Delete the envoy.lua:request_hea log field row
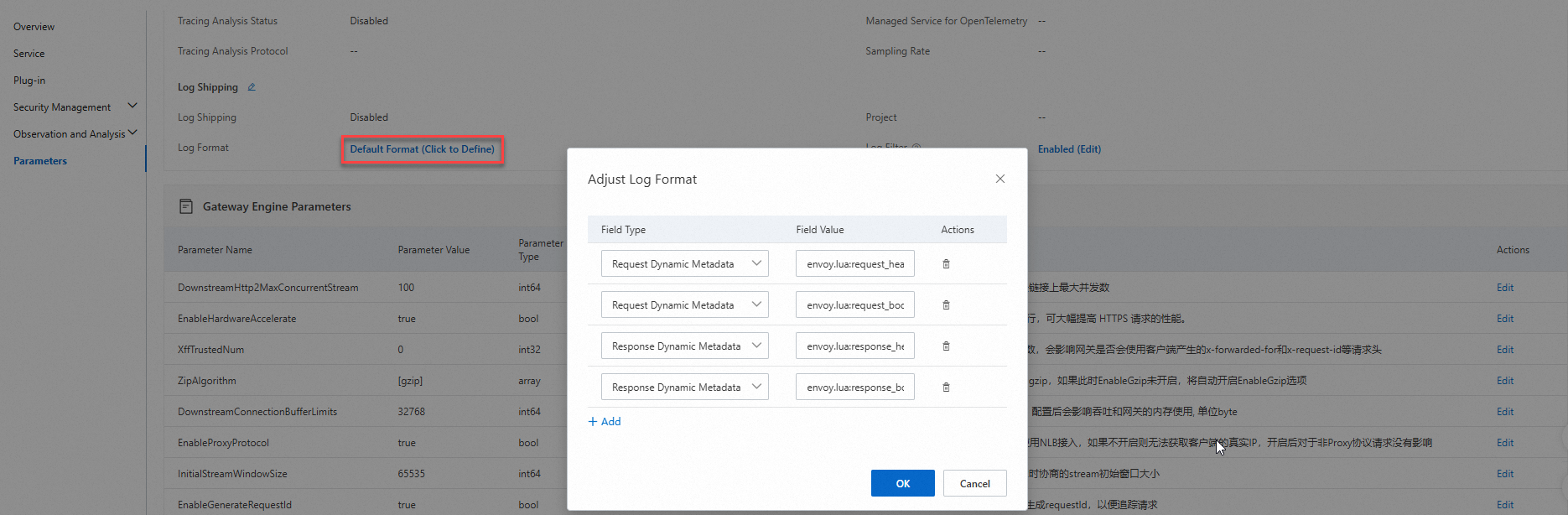 (x=946, y=264)
